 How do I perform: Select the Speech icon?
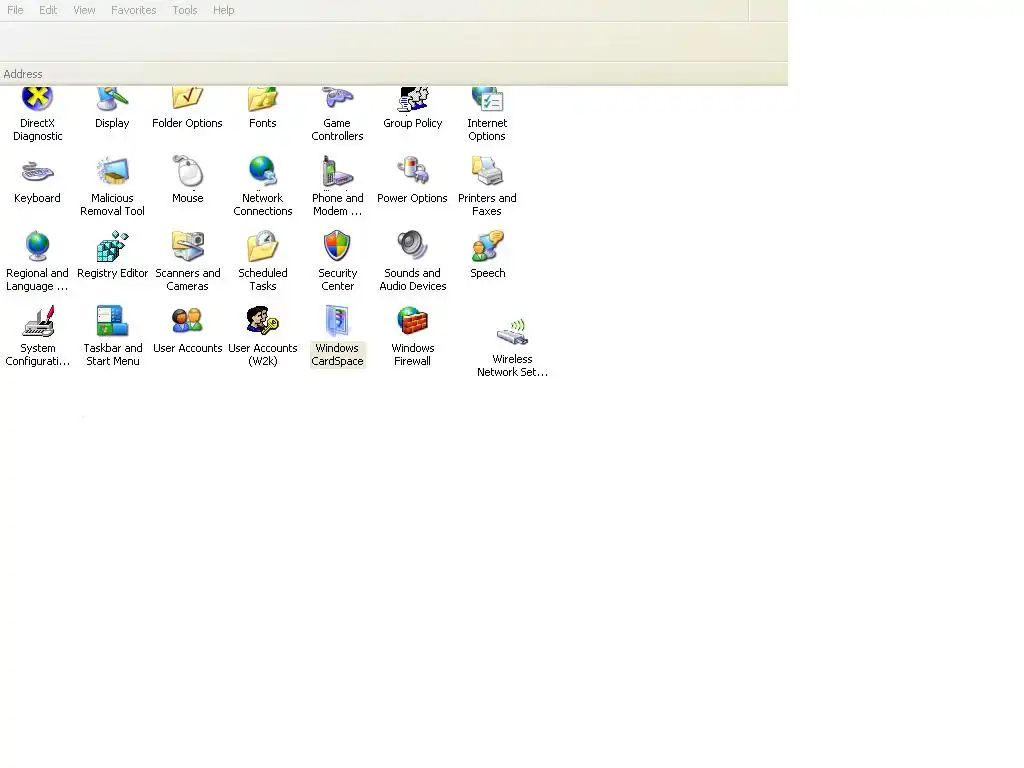pos(487,247)
